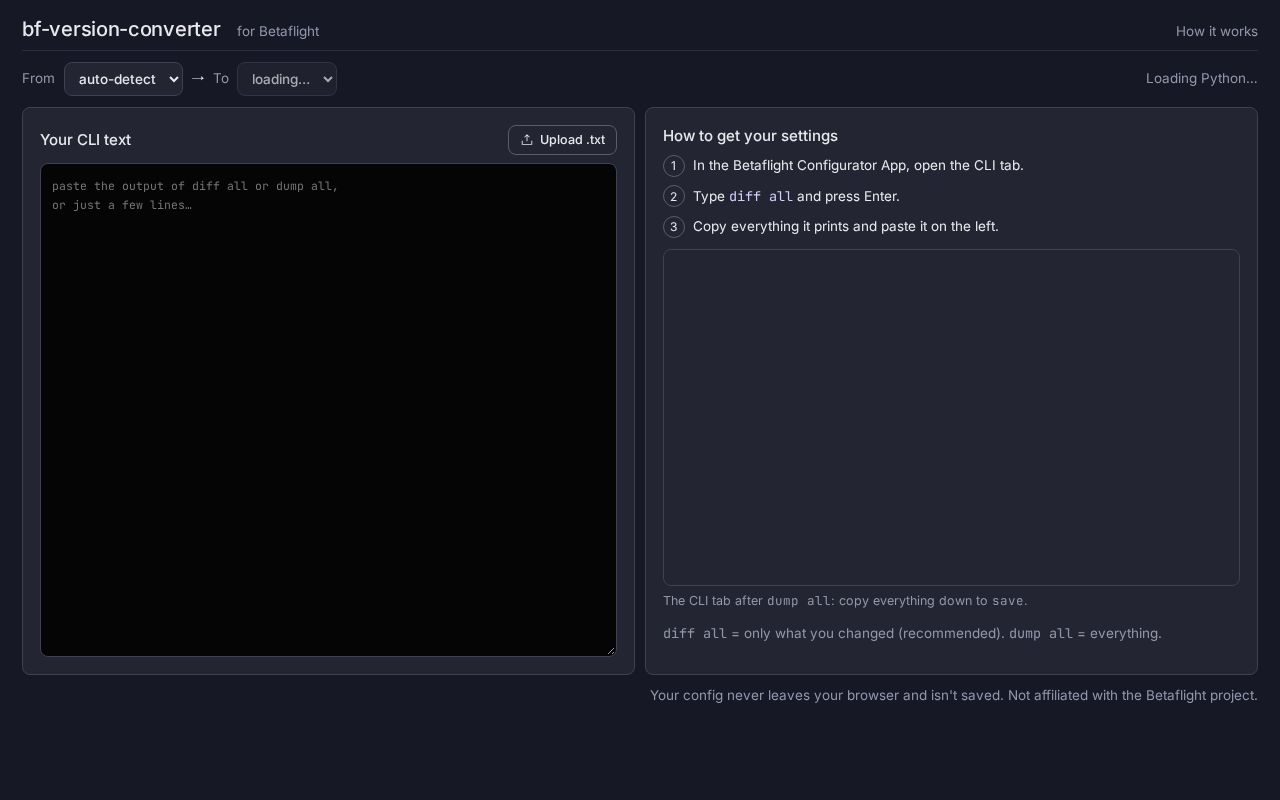Open the How it works link
This screenshot has width=1280, height=800.
coord(1217,31)
